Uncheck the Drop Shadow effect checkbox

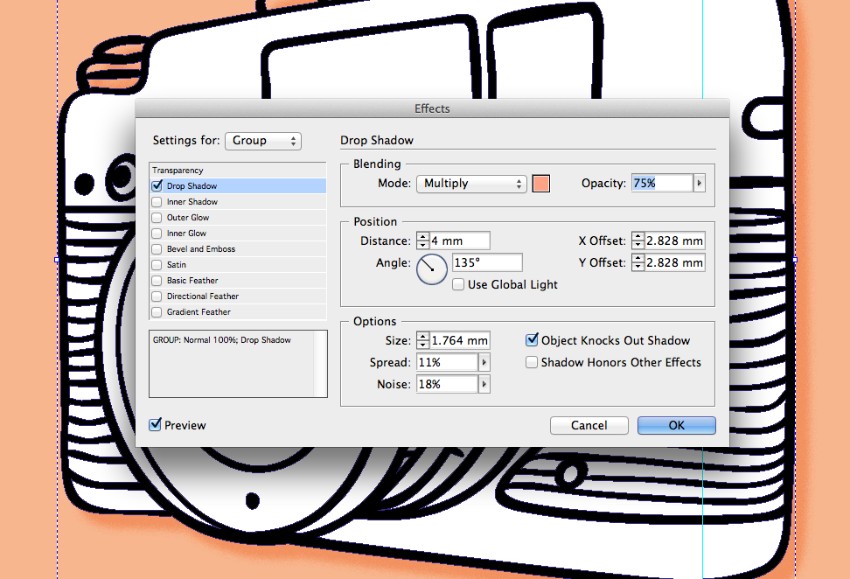coord(157,185)
